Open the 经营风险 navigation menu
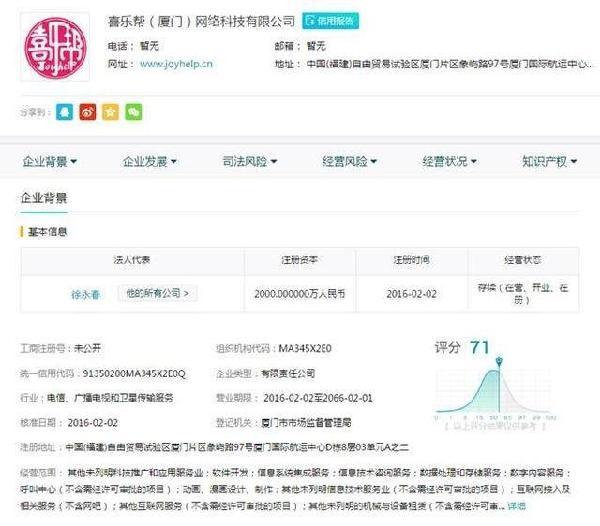This screenshot has height=526, width=600. [x=349, y=161]
